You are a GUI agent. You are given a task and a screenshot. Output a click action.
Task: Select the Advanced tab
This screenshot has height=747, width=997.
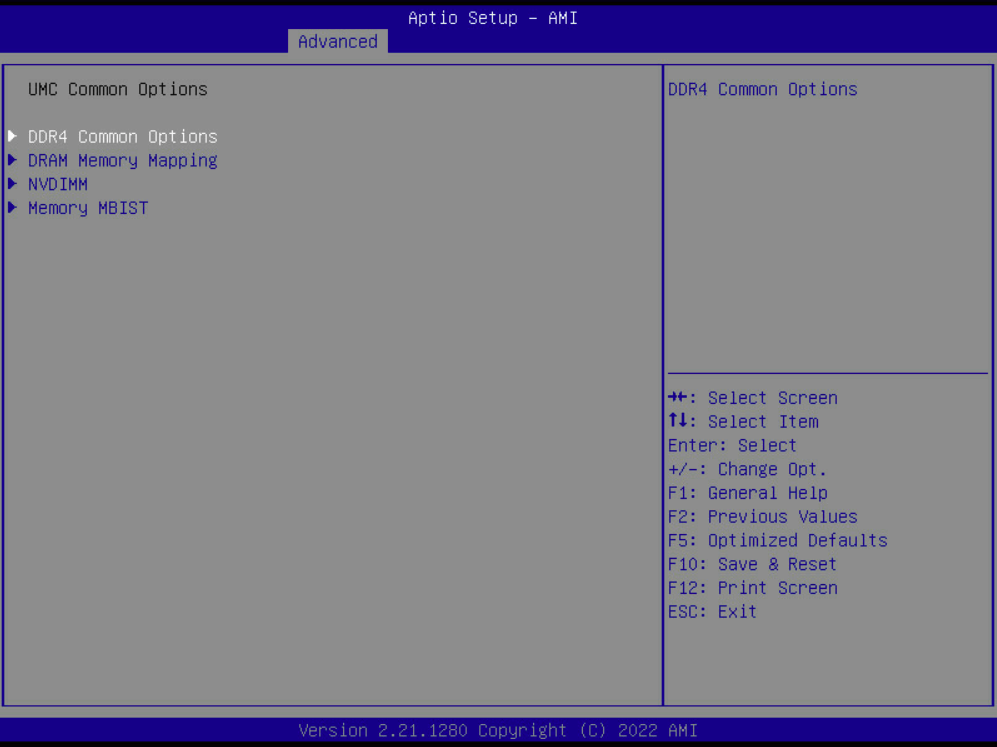coord(338,42)
